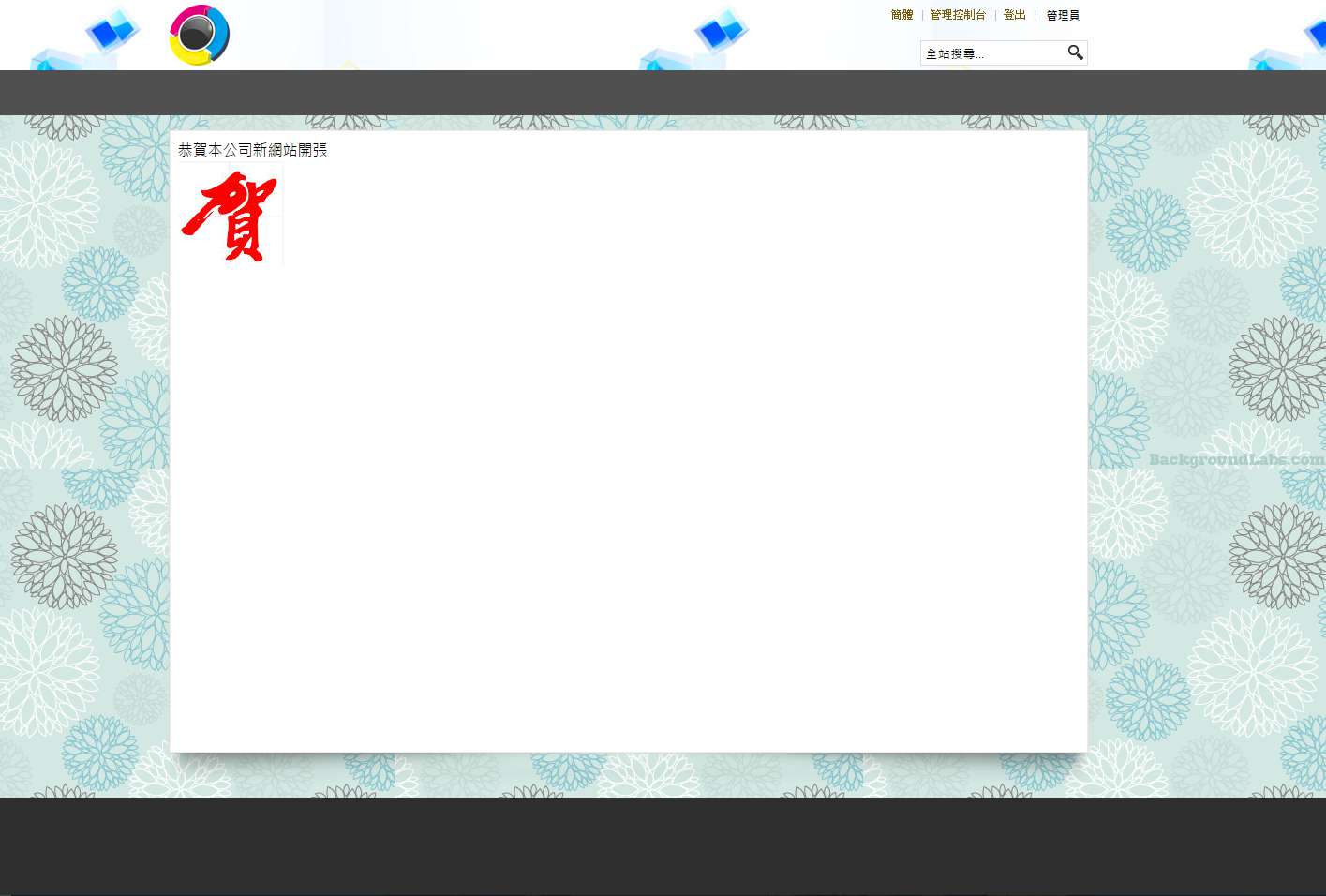Click the BackgroundLabs.com watermark text
Image resolution: width=1326 pixels, height=896 pixels.
tap(1235, 459)
